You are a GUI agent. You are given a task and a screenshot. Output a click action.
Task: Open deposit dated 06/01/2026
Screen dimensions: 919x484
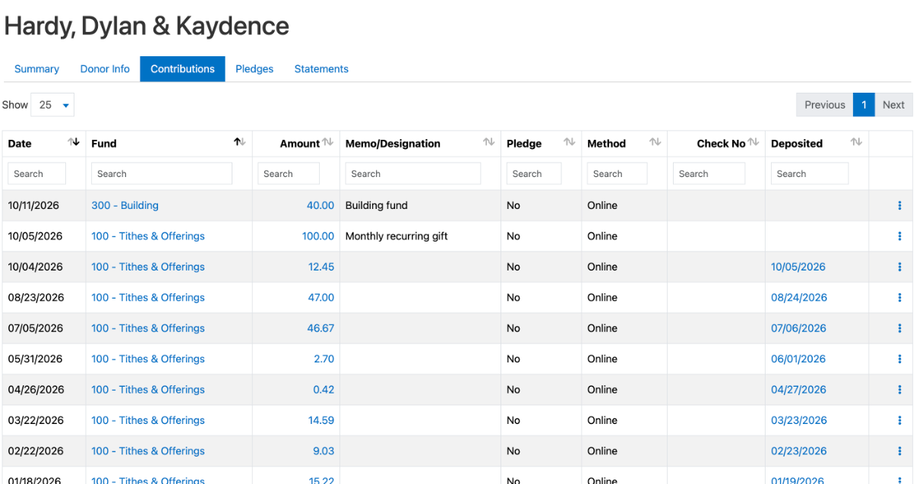[798, 359]
